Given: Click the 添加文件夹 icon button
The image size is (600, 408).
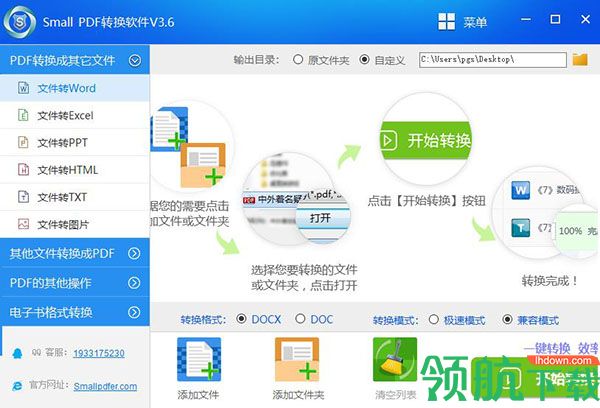Looking at the screenshot, I should pos(297,359).
